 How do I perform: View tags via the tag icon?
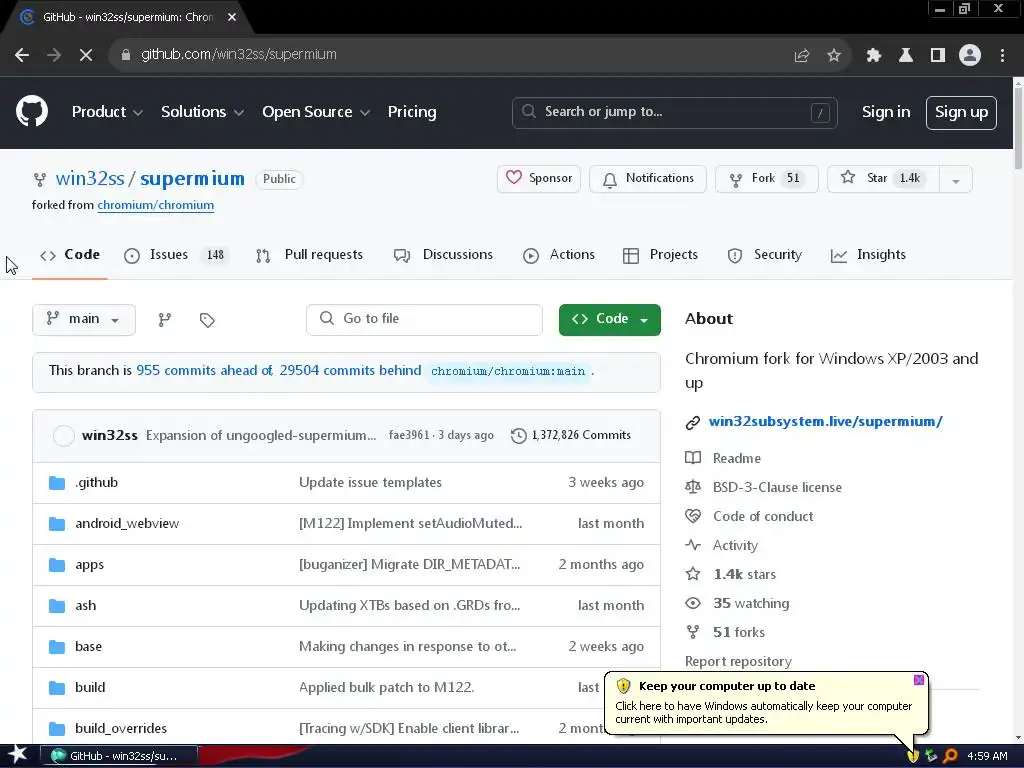[x=207, y=320]
